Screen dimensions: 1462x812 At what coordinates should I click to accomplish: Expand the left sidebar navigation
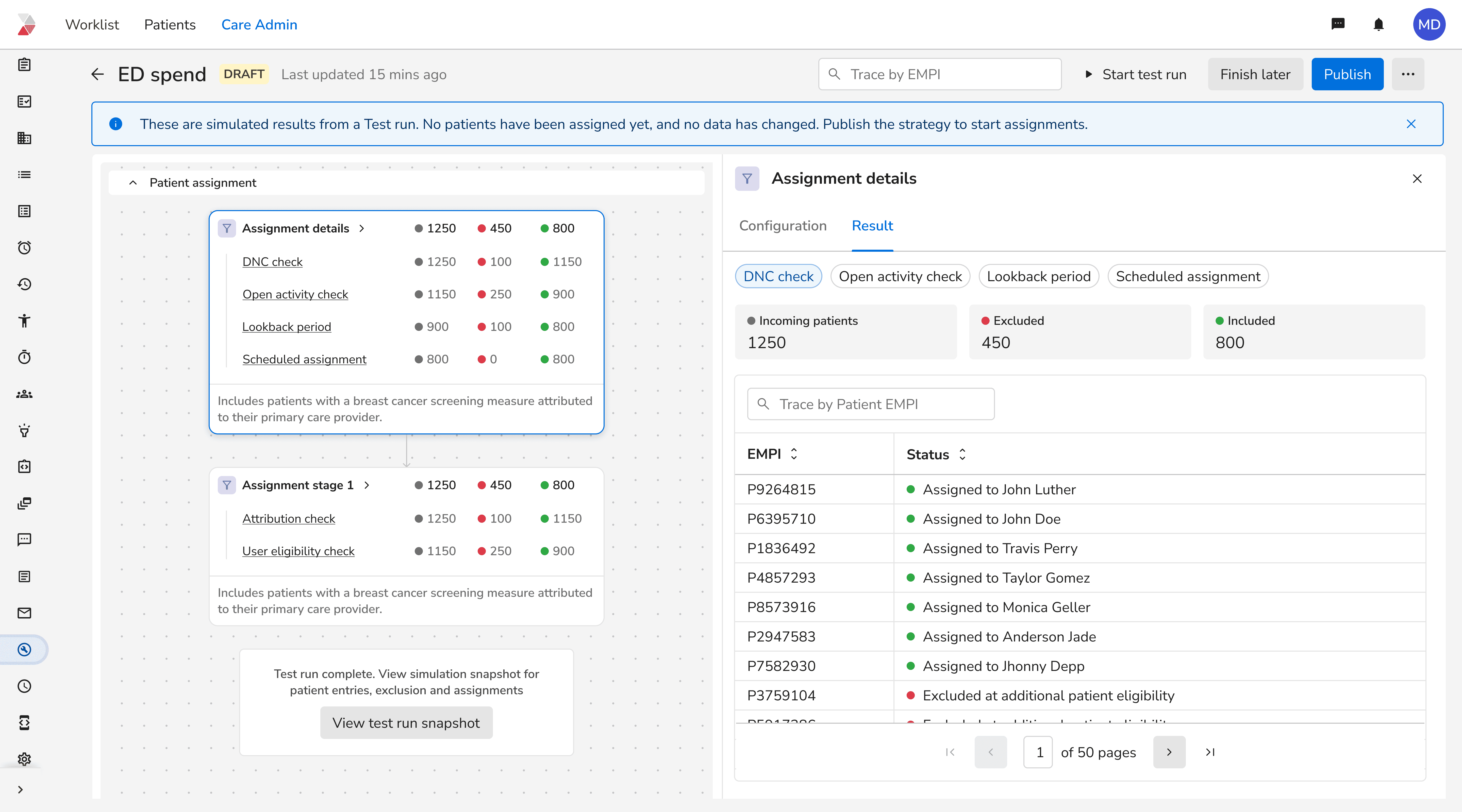point(20,789)
